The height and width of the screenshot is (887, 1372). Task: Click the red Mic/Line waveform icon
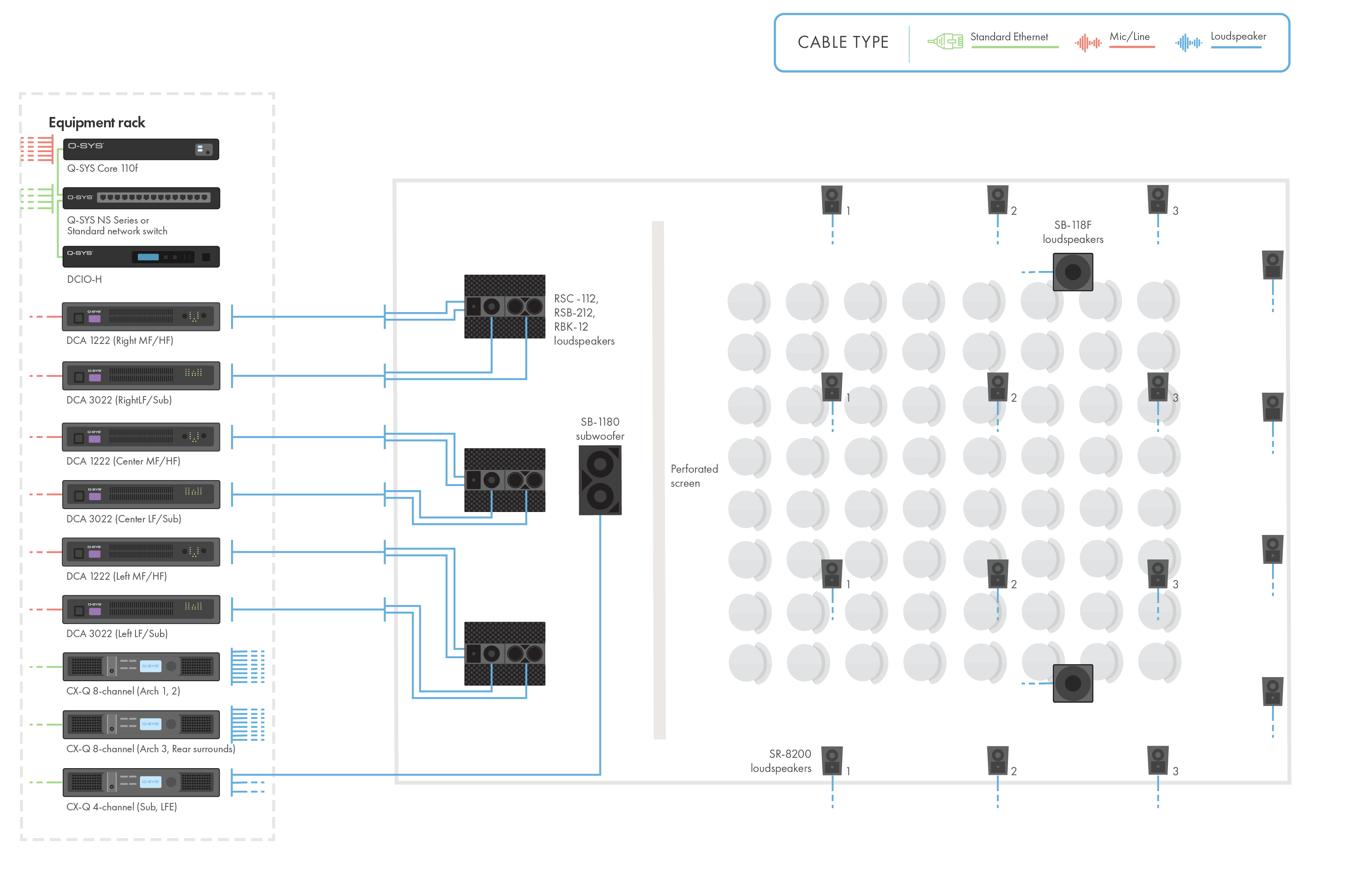pyautogui.click(x=1088, y=43)
